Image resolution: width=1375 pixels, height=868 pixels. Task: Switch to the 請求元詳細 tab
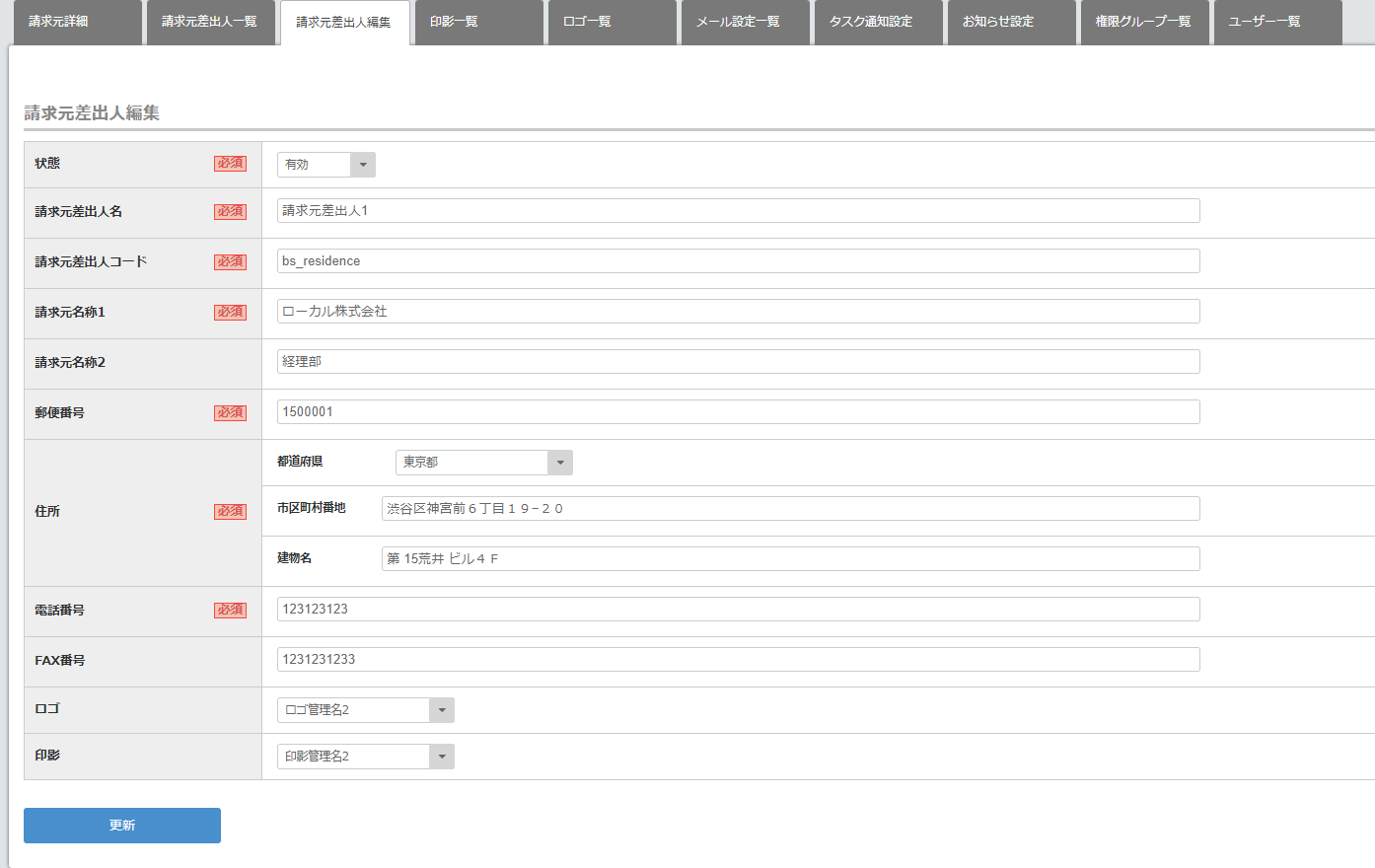click(77, 22)
